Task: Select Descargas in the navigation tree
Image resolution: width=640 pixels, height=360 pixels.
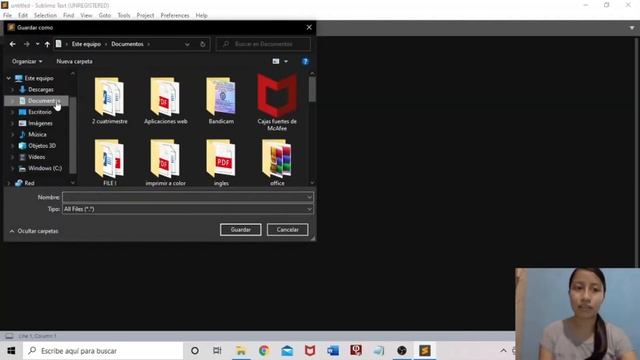Action: click(x=41, y=89)
